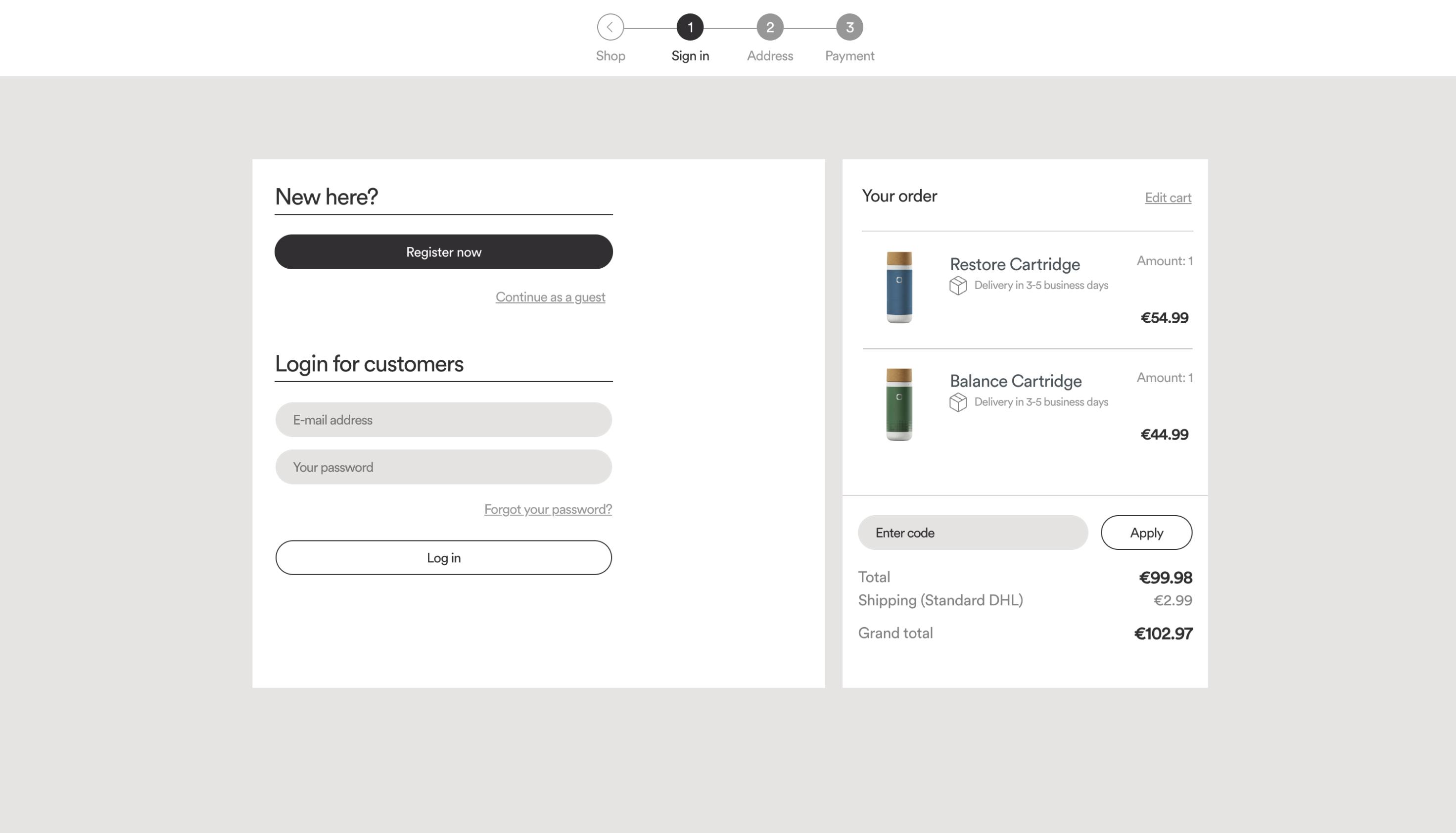Click the Step 1 Sign in circle icon
This screenshot has width=1456, height=833.
[x=690, y=27]
